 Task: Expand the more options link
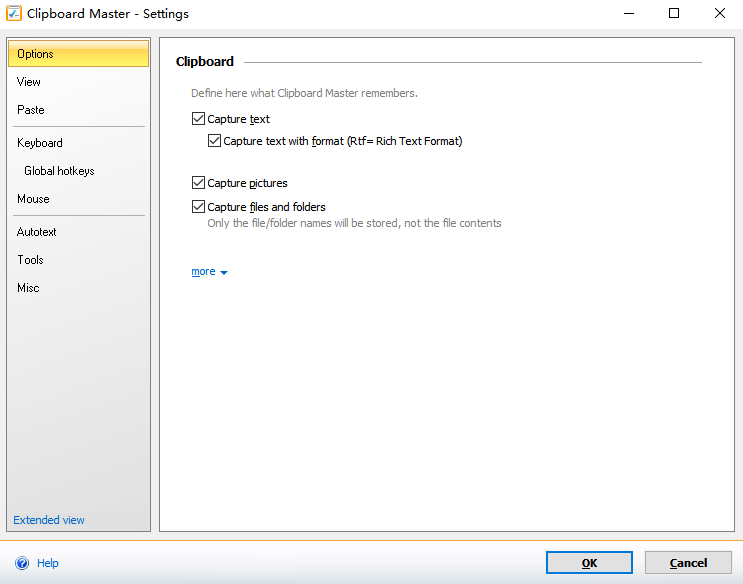(x=203, y=272)
